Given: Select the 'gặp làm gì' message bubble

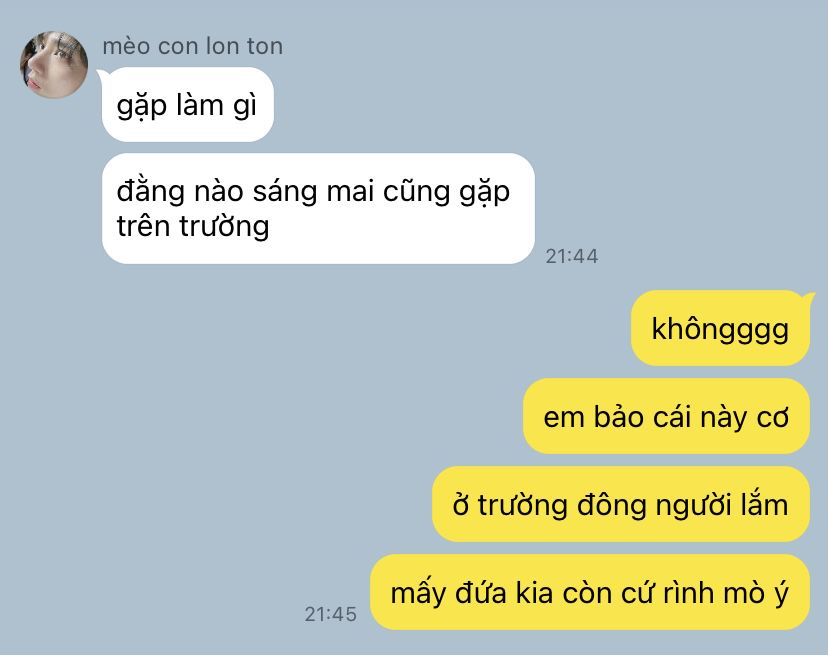Looking at the screenshot, I should point(187,105).
